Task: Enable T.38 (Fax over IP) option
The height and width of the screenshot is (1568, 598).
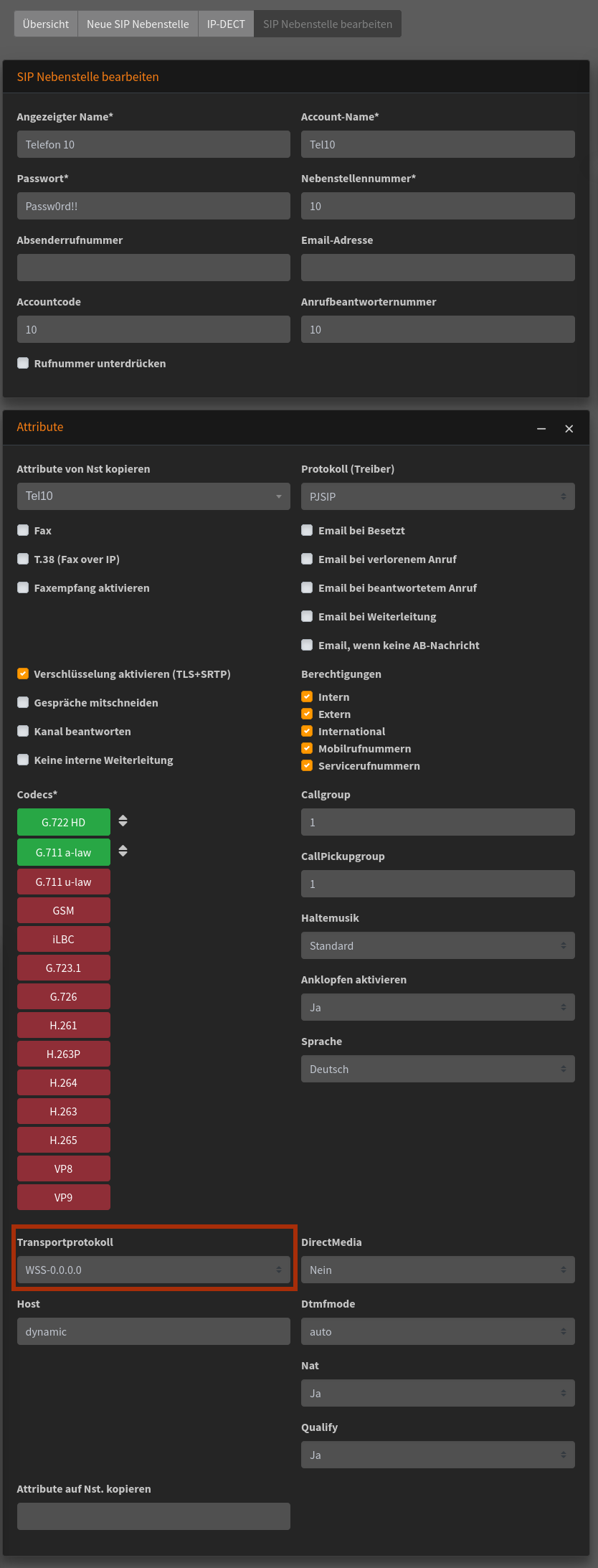Action: coord(23,559)
